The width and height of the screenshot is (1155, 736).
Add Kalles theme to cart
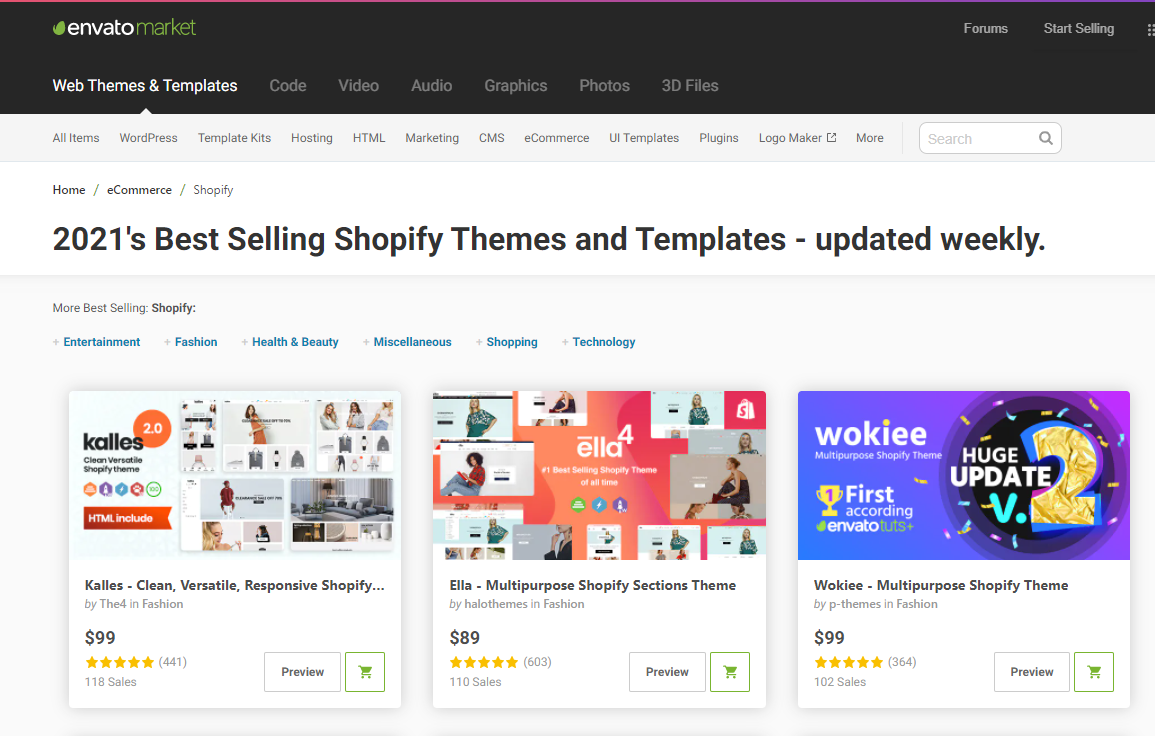[x=365, y=672]
